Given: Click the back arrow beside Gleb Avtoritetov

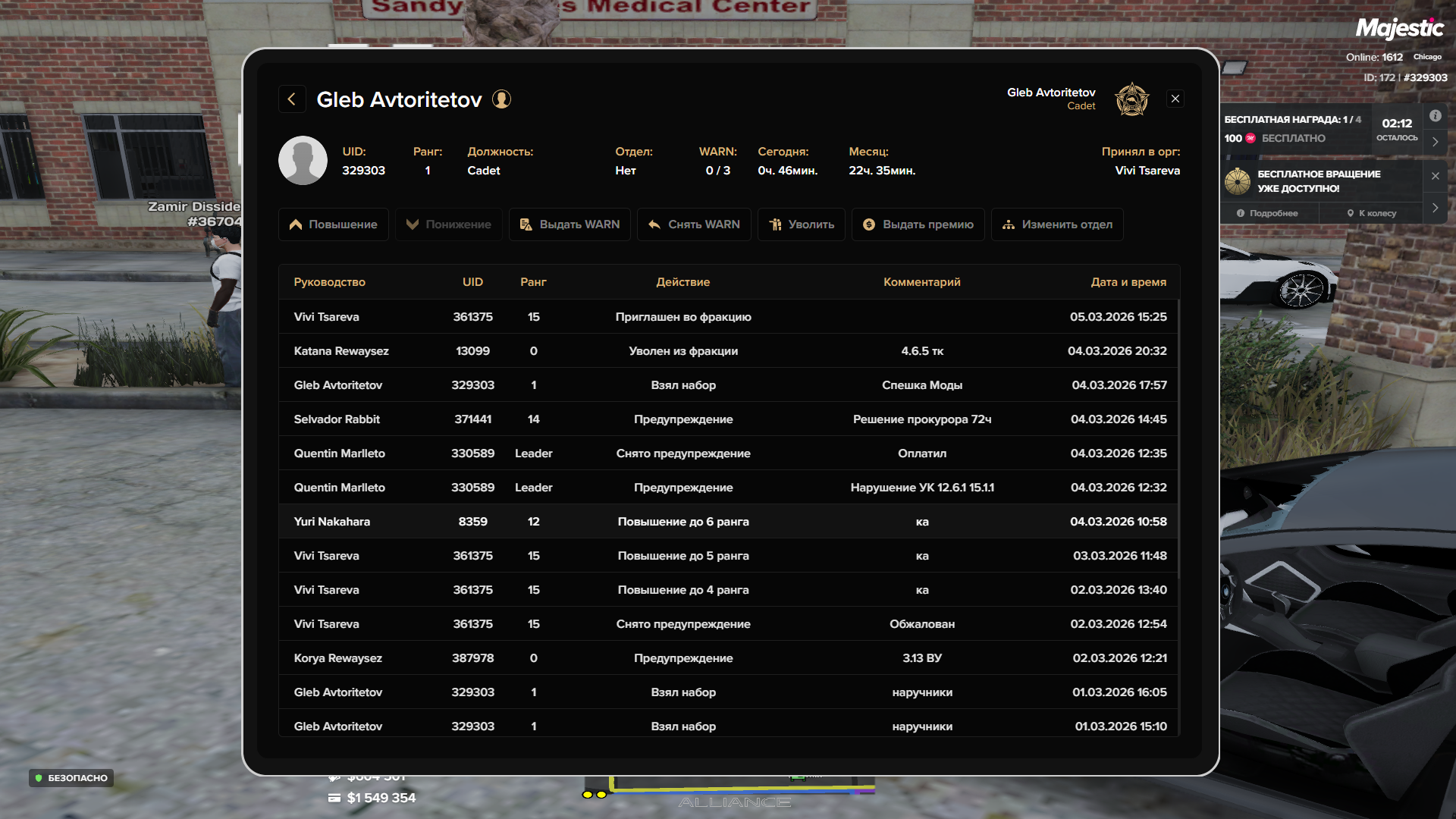Looking at the screenshot, I should click(292, 99).
